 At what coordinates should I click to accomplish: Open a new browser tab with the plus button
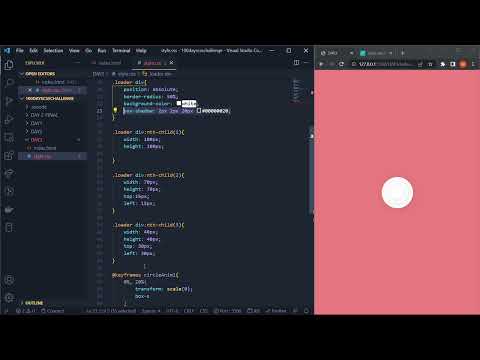coord(402,53)
